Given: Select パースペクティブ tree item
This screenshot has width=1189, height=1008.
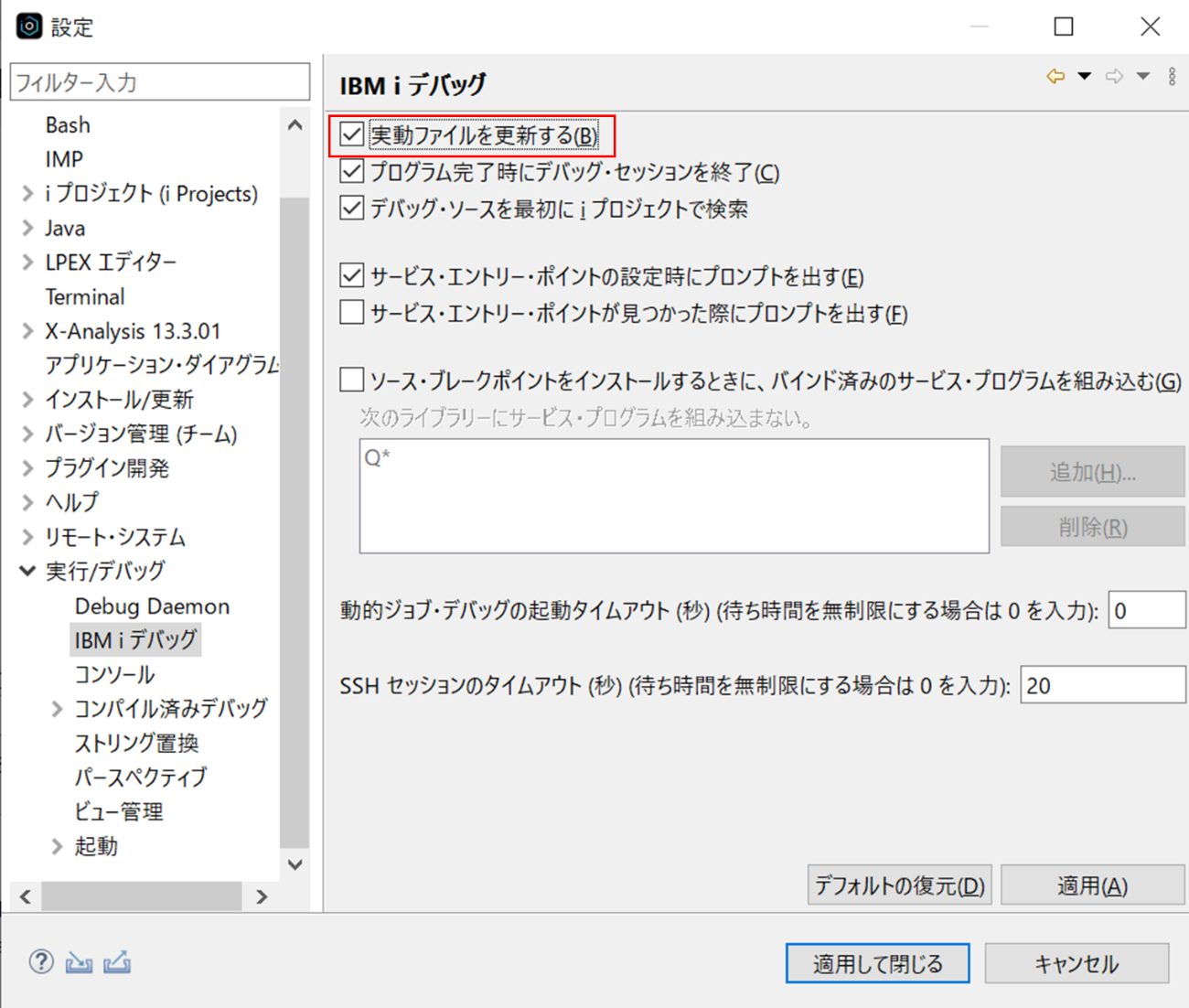Looking at the screenshot, I should pos(141,777).
